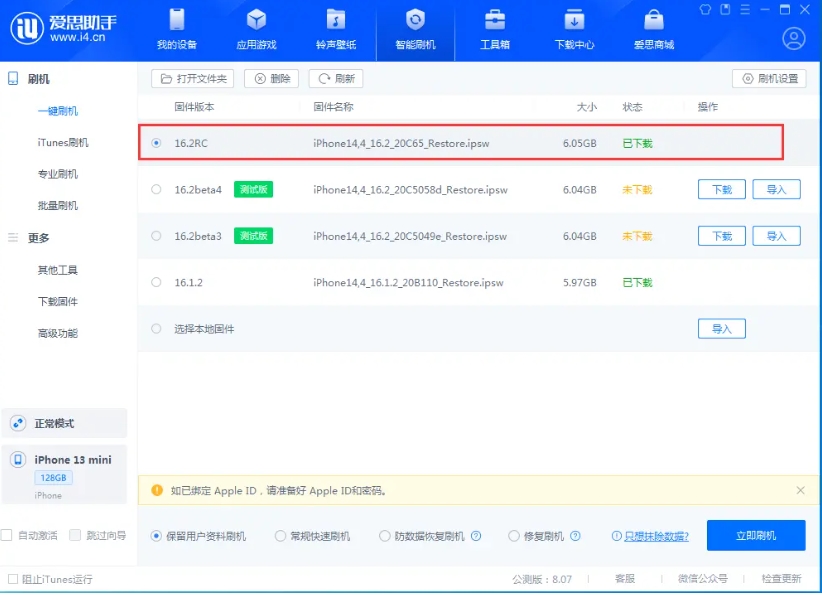Select firmware 16.2beta4 radio button
This screenshot has height=600, width=822.
pos(156,189)
